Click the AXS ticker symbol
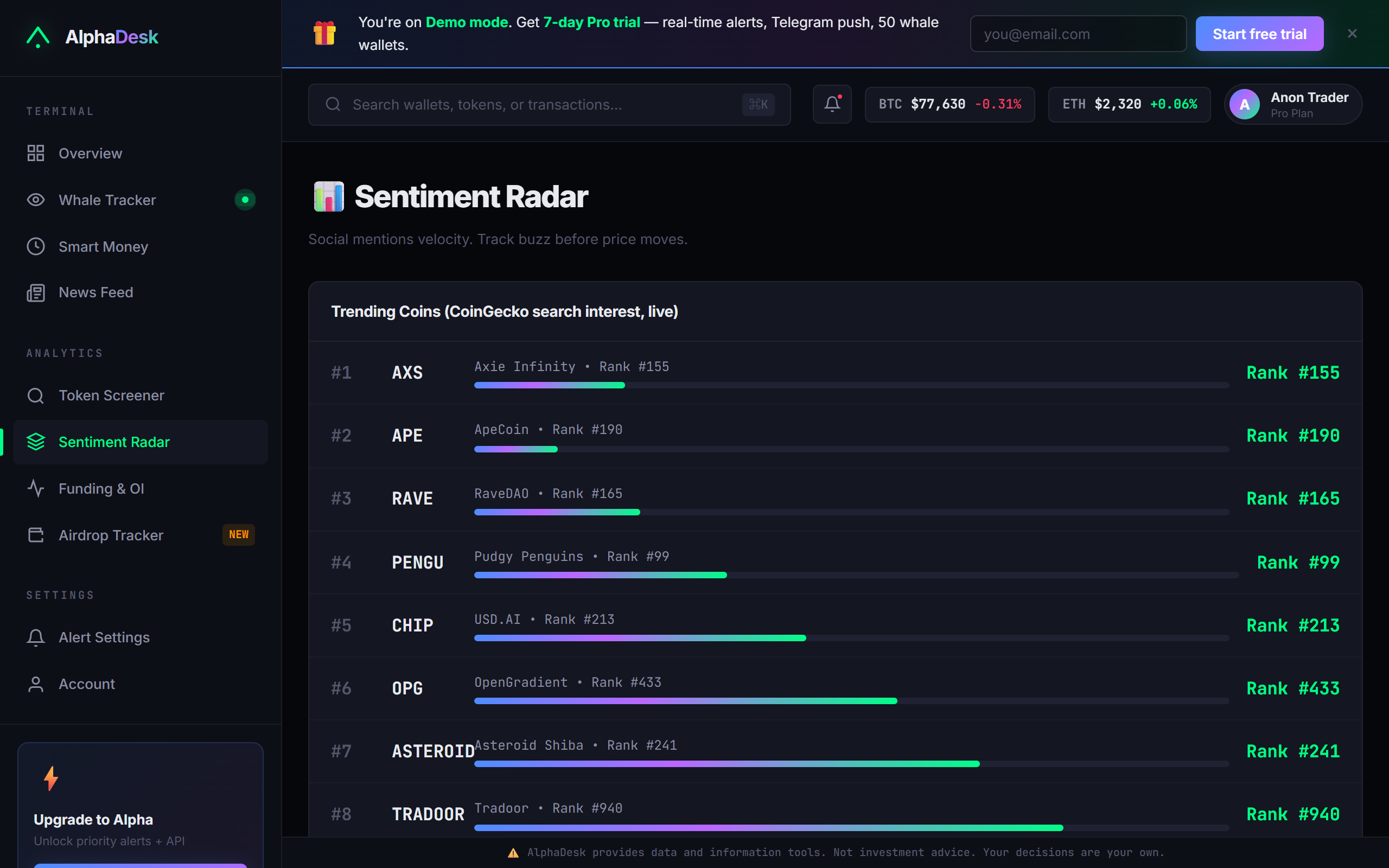Screen dimensions: 1389x868 pyautogui.click(x=407, y=373)
